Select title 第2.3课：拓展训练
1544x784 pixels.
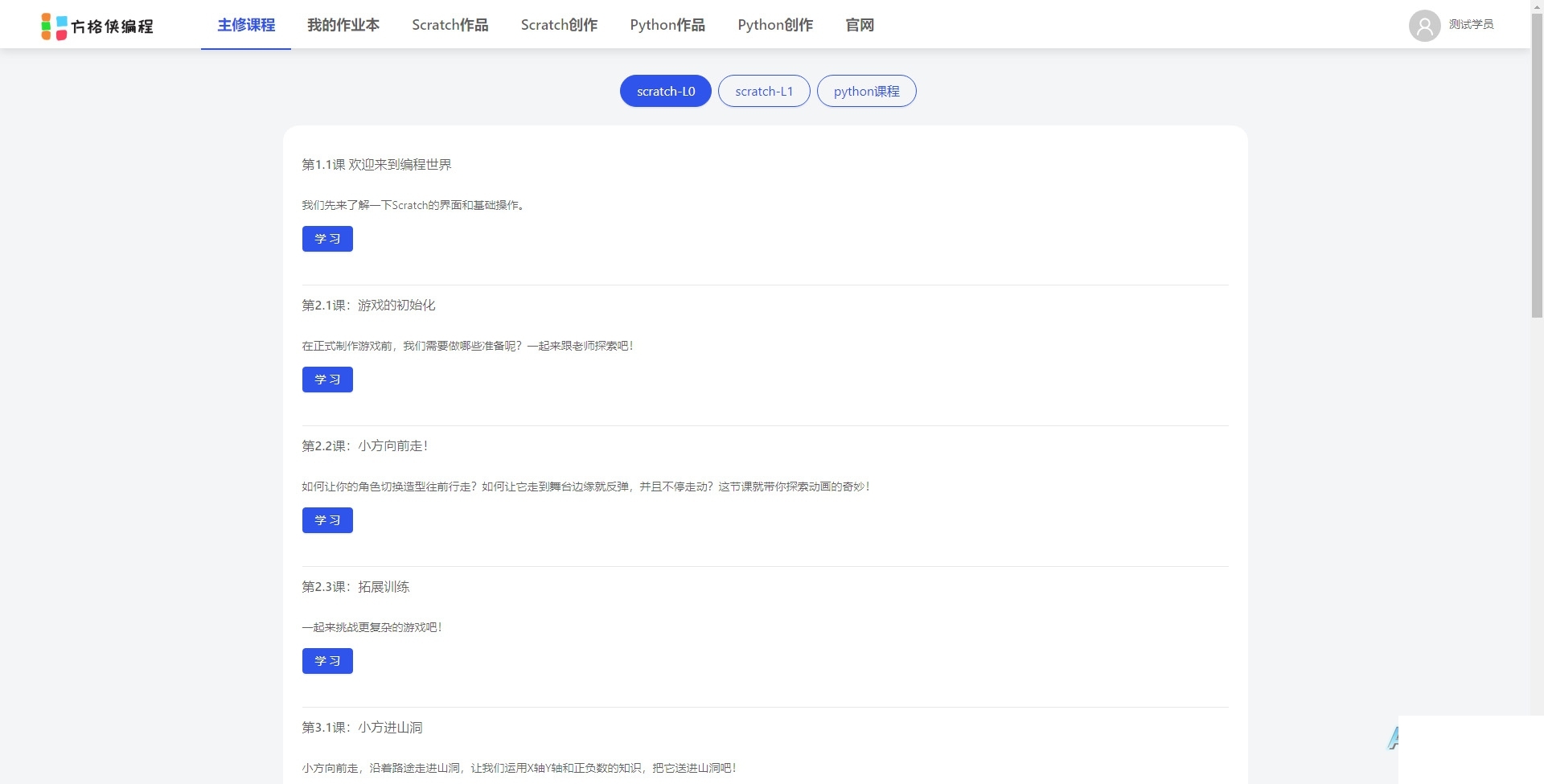[x=355, y=587]
